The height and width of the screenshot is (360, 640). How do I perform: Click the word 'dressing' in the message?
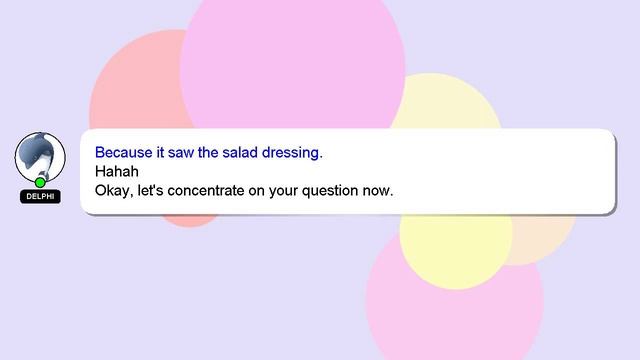[292, 152]
